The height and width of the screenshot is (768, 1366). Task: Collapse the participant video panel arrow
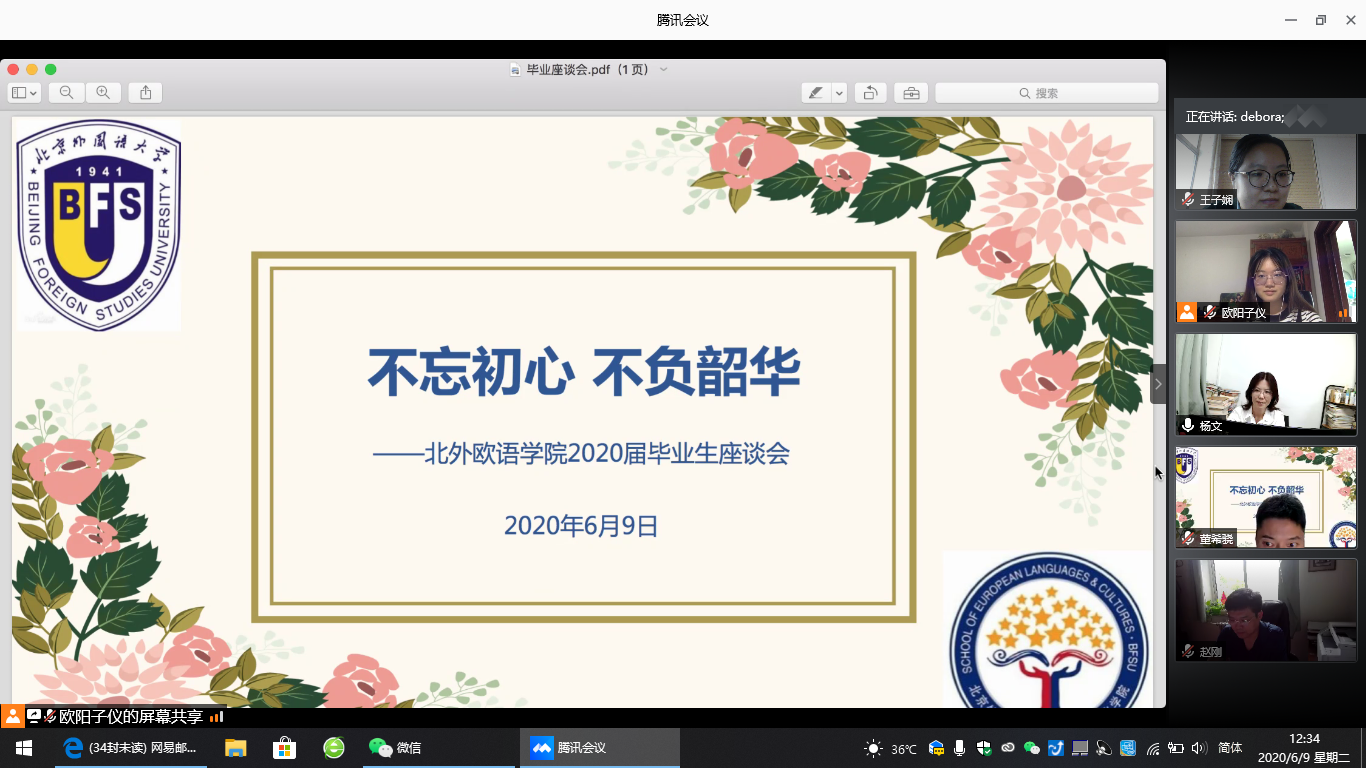1158,384
